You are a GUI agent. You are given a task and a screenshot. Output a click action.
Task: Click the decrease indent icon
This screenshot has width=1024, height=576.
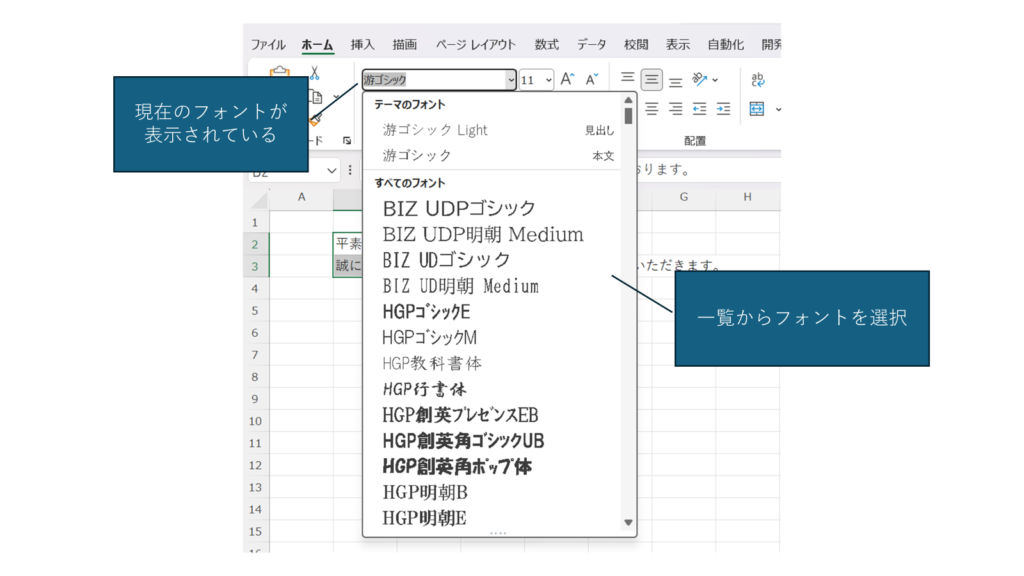(700, 108)
